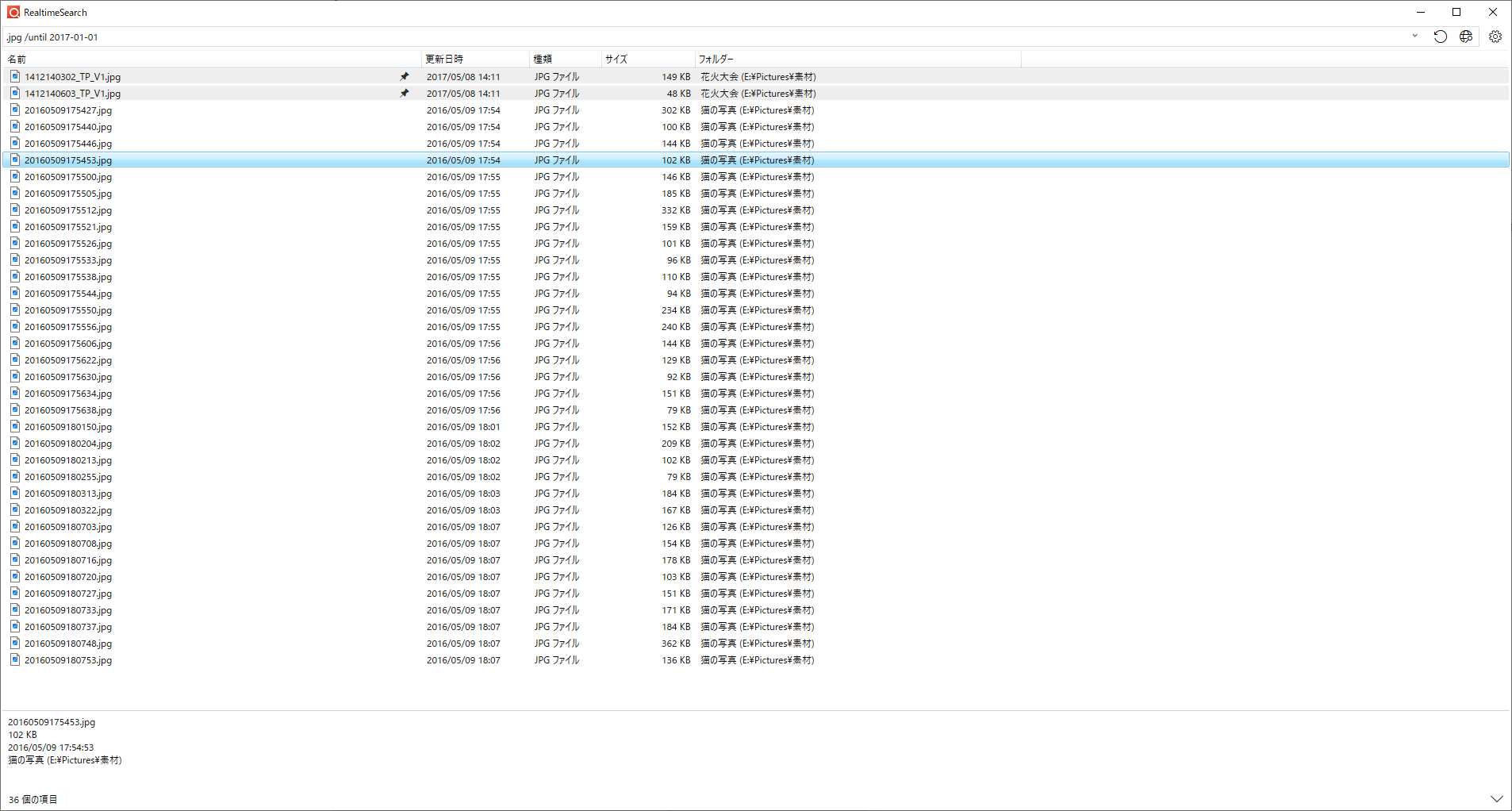This screenshot has height=811, width=1512.
Task: Click folder cell 花火大会 of 1412140302_TP_V1.jpg
Action: (758, 77)
